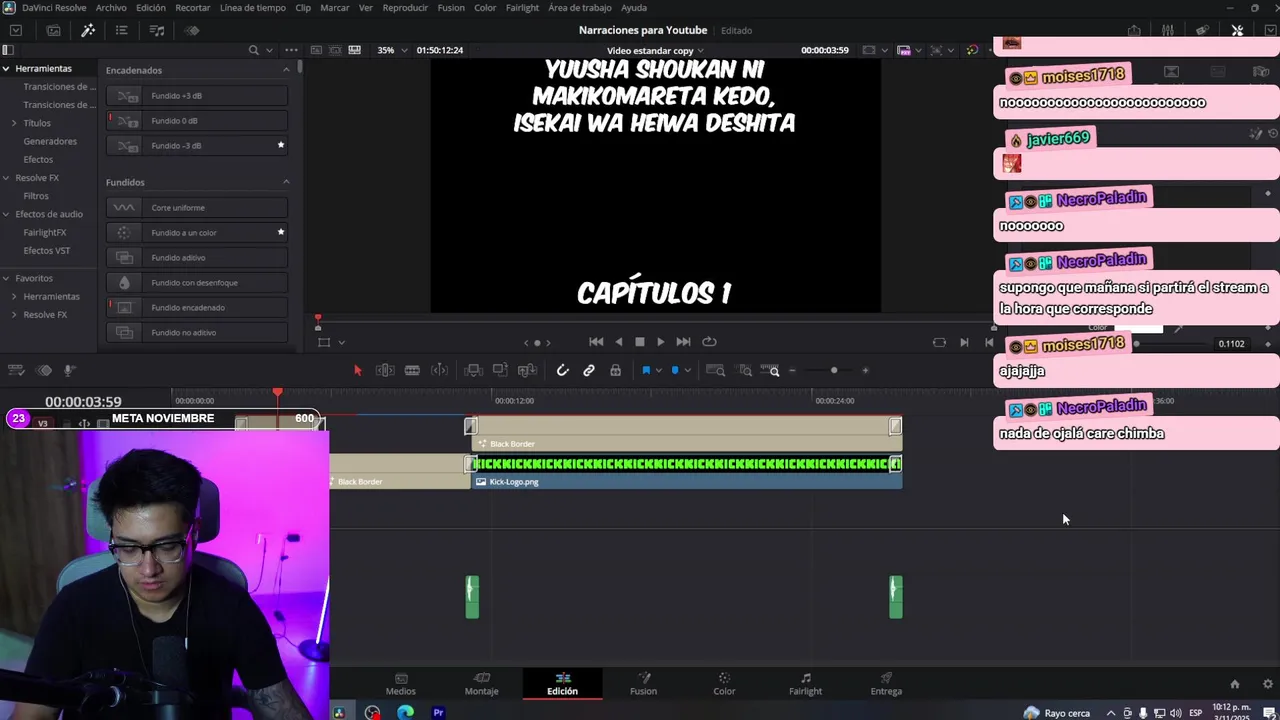Image resolution: width=1280 pixels, height=720 pixels.
Task: Adjust the timeline zoom slider handle
Action: coord(834,370)
